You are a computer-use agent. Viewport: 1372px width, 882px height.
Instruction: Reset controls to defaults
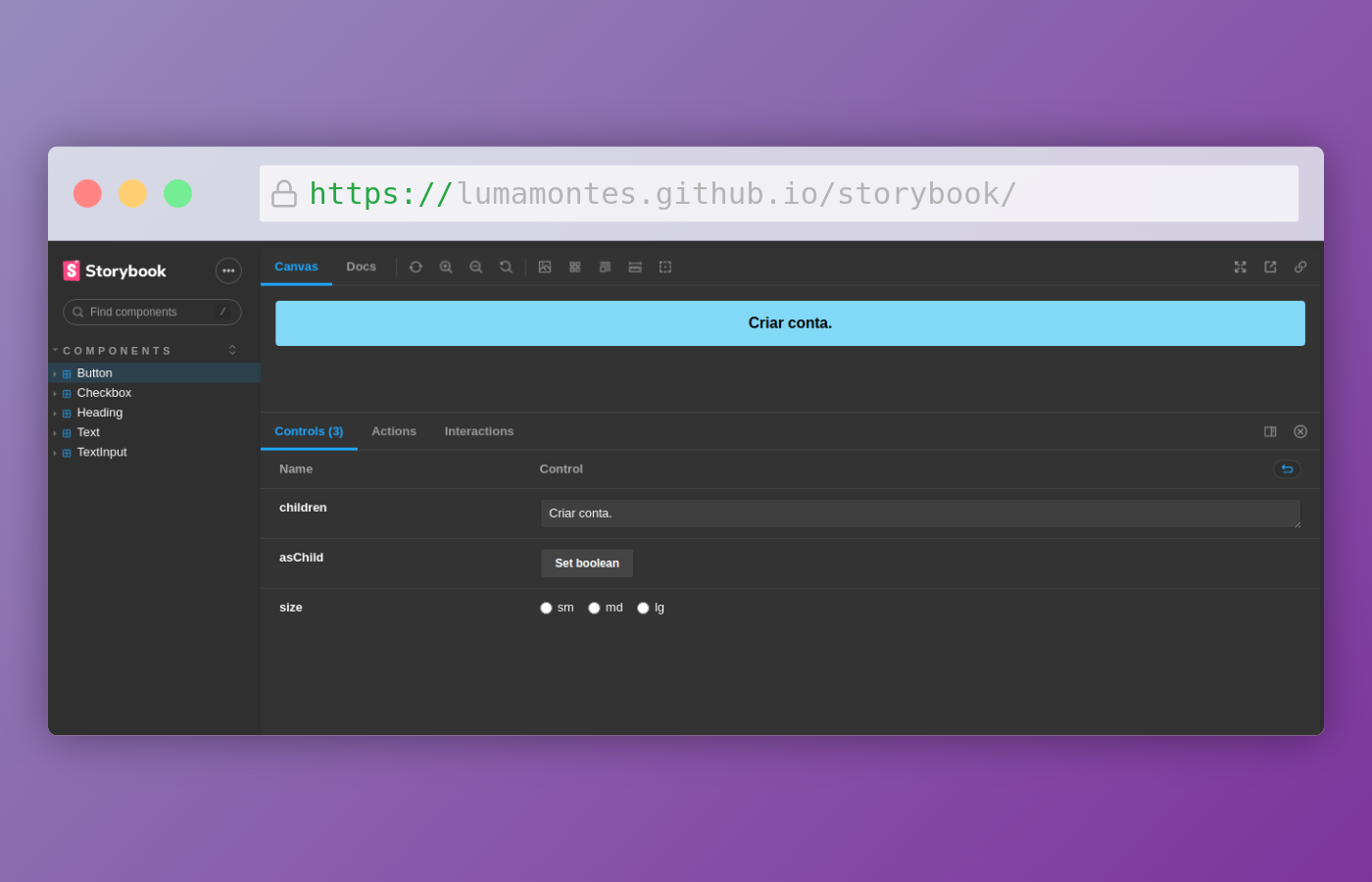pos(1287,468)
